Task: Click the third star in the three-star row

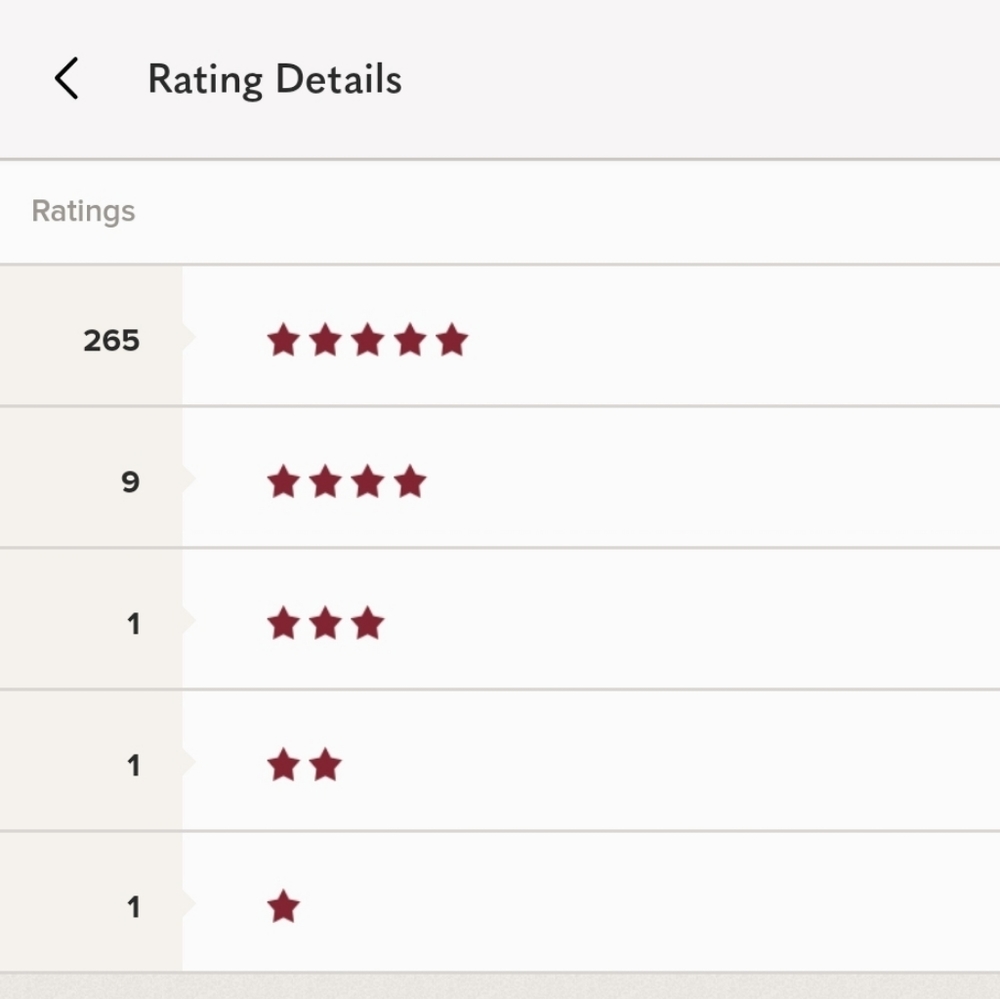Action: (x=368, y=625)
